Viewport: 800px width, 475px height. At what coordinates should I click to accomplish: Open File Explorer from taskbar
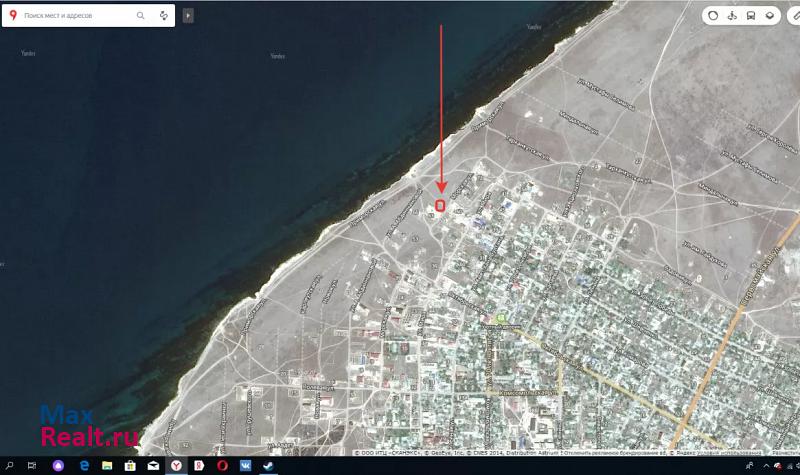click(107, 466)
